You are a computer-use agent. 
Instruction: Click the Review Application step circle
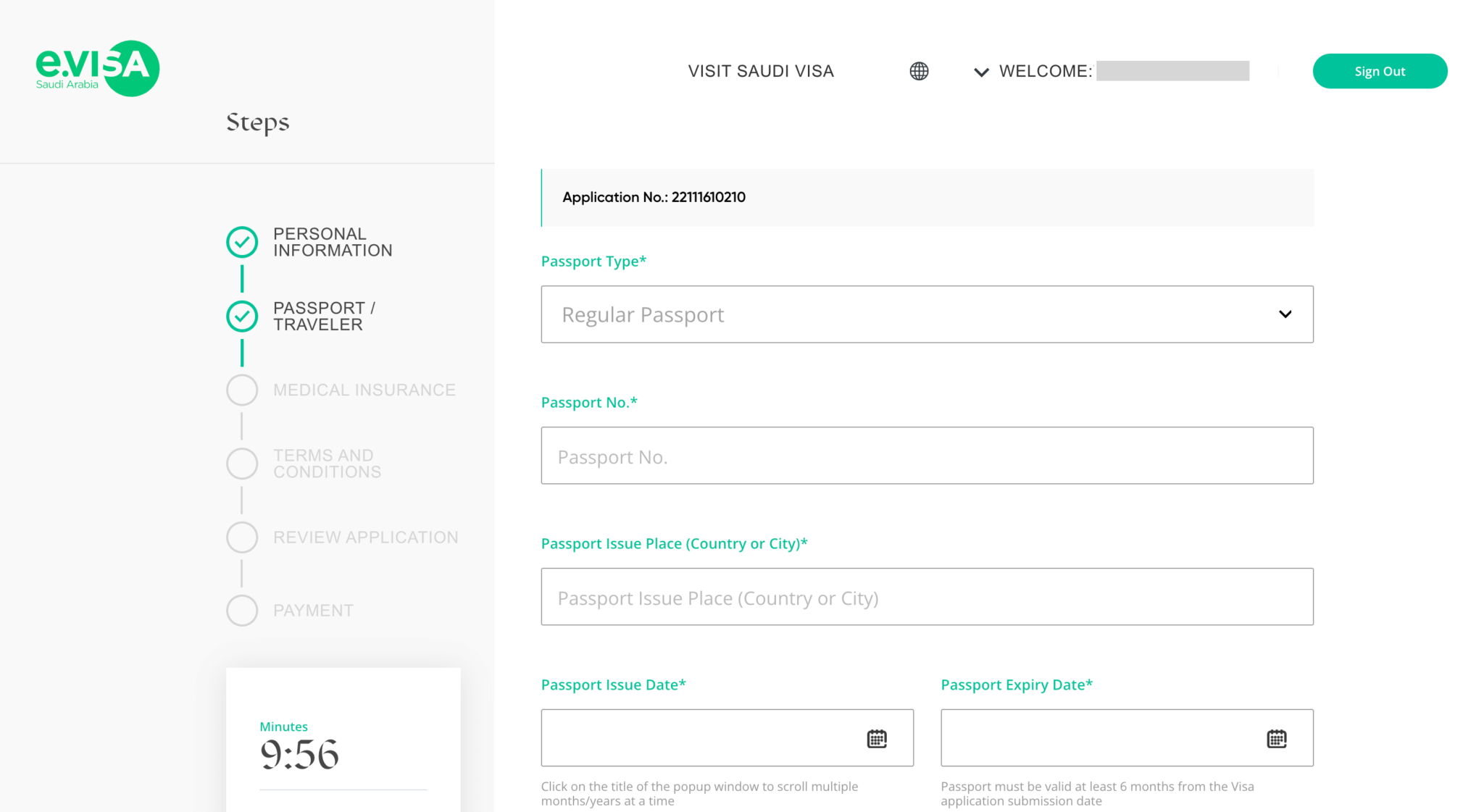[x=242, y=537]
